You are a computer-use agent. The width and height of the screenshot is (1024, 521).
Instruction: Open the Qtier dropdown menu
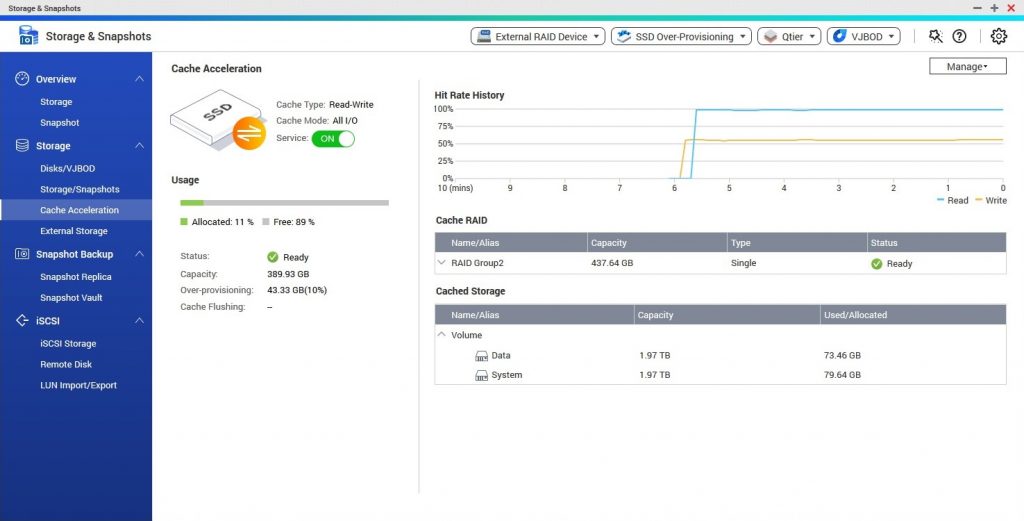(789, 37)
